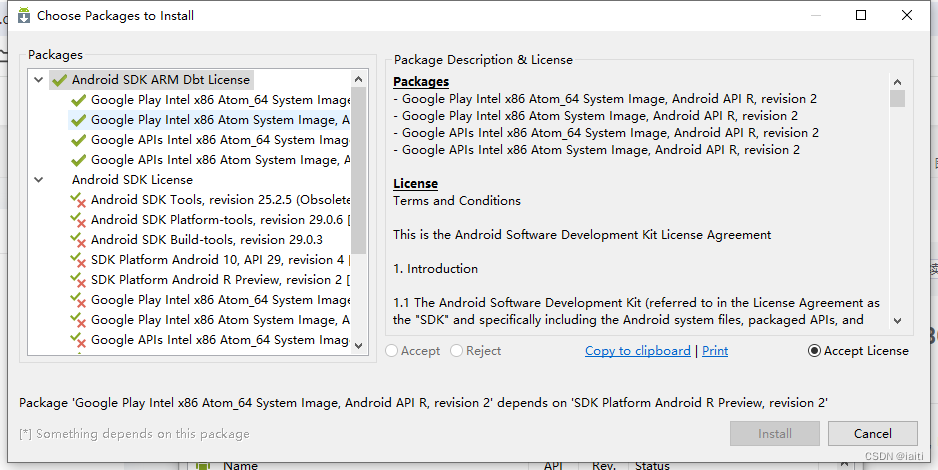Viewport: 938px width, 470px height.
Task: Collapse the Android SDK ARM Dbt License group
Action: point(39,80)
